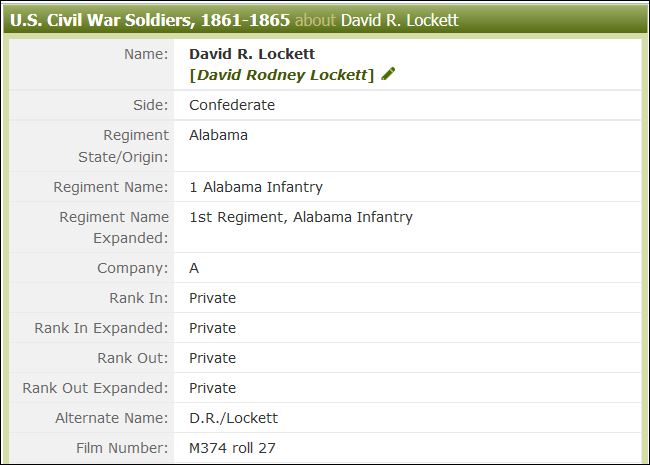Click David R. Lockett in the header bar
The height and width of the screenshot is (465, 650).
[400, 20]
